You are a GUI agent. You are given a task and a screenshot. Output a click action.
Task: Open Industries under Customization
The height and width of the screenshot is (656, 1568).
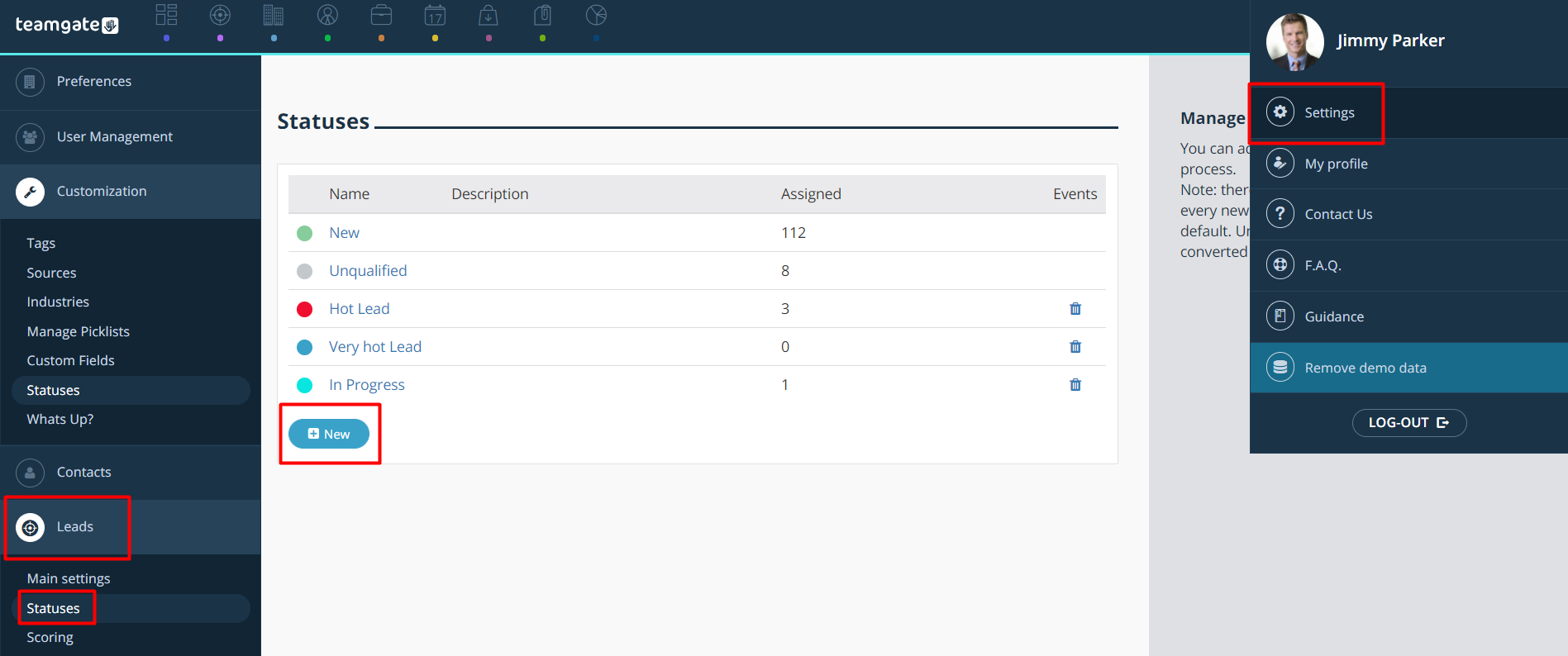coord(58,302)
